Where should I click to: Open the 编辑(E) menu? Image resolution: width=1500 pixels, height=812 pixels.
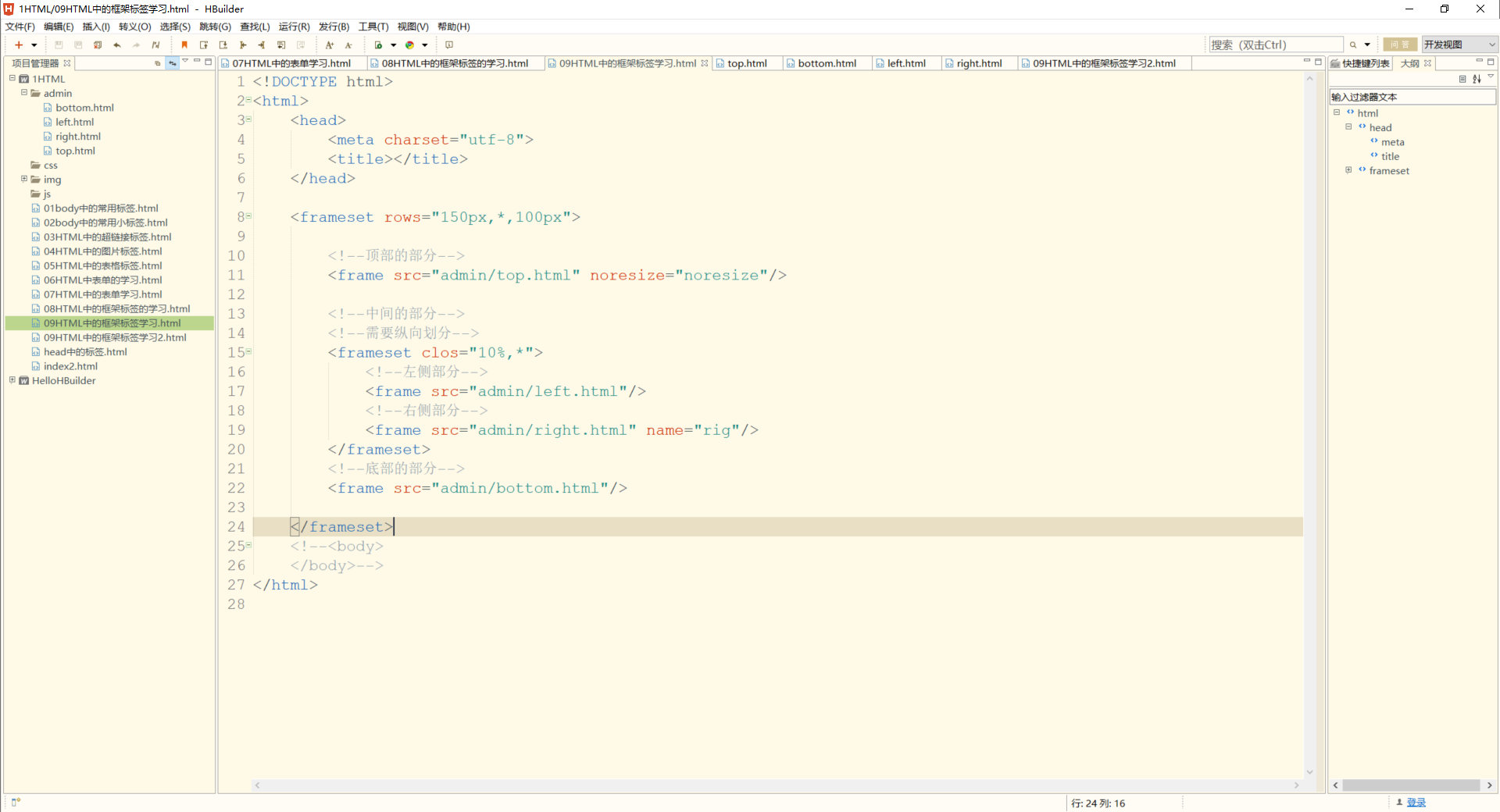[59, 27]
